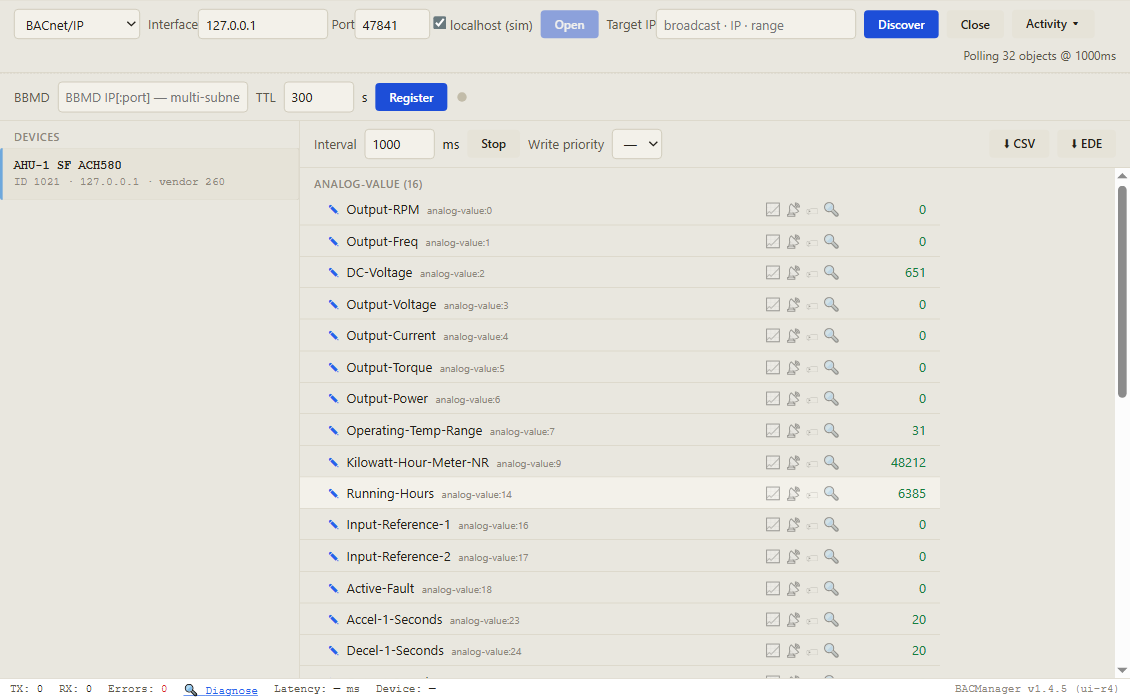1130x700 pixels.
Task: Open the BACnet/IP protocol dropdown
Action: 77,25
